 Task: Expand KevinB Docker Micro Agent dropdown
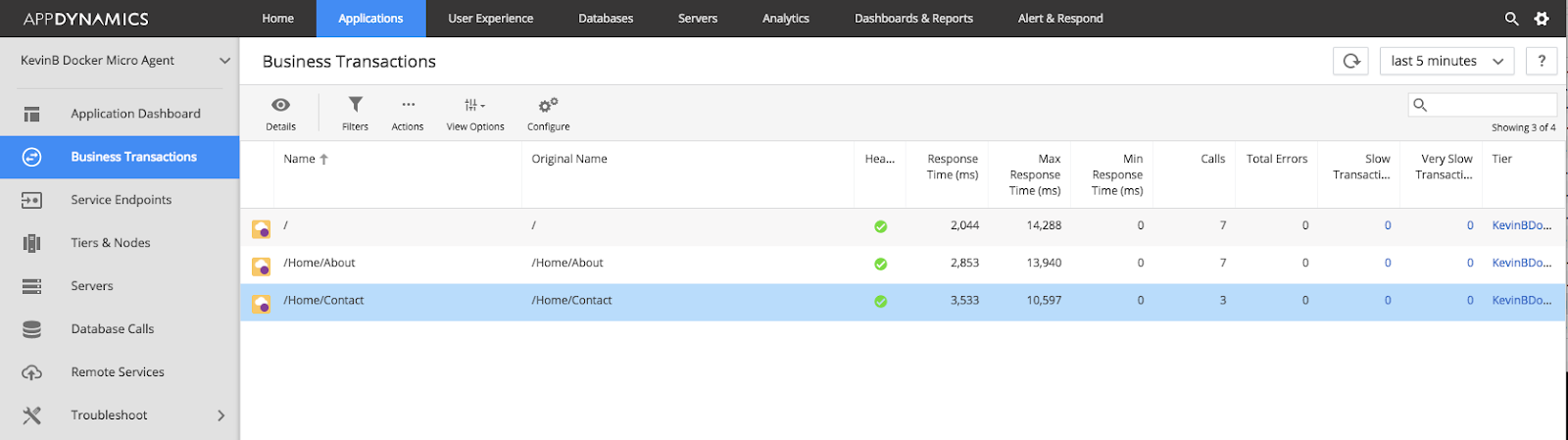(x=224, y=61)
